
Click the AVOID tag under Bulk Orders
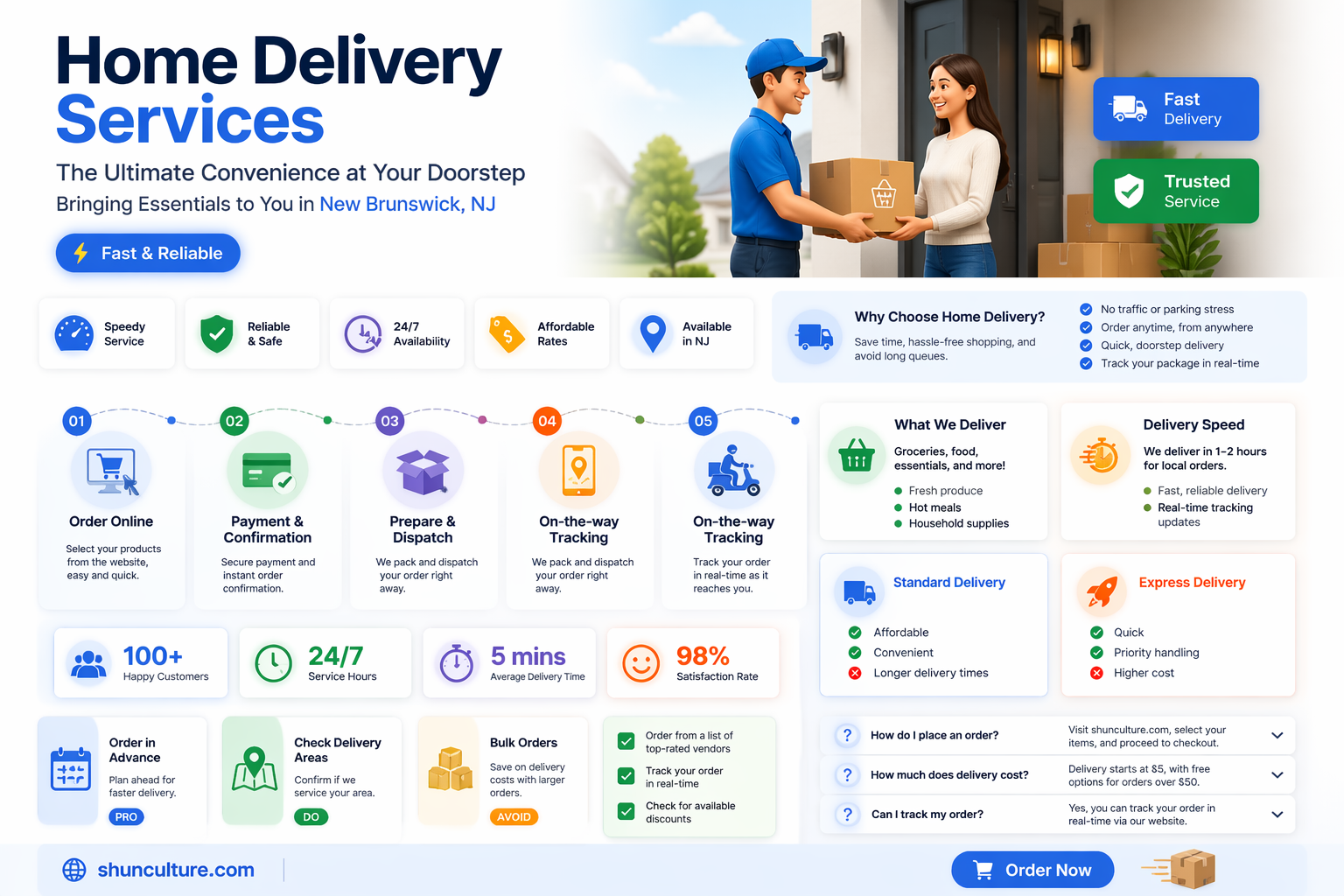click(514, 816)
